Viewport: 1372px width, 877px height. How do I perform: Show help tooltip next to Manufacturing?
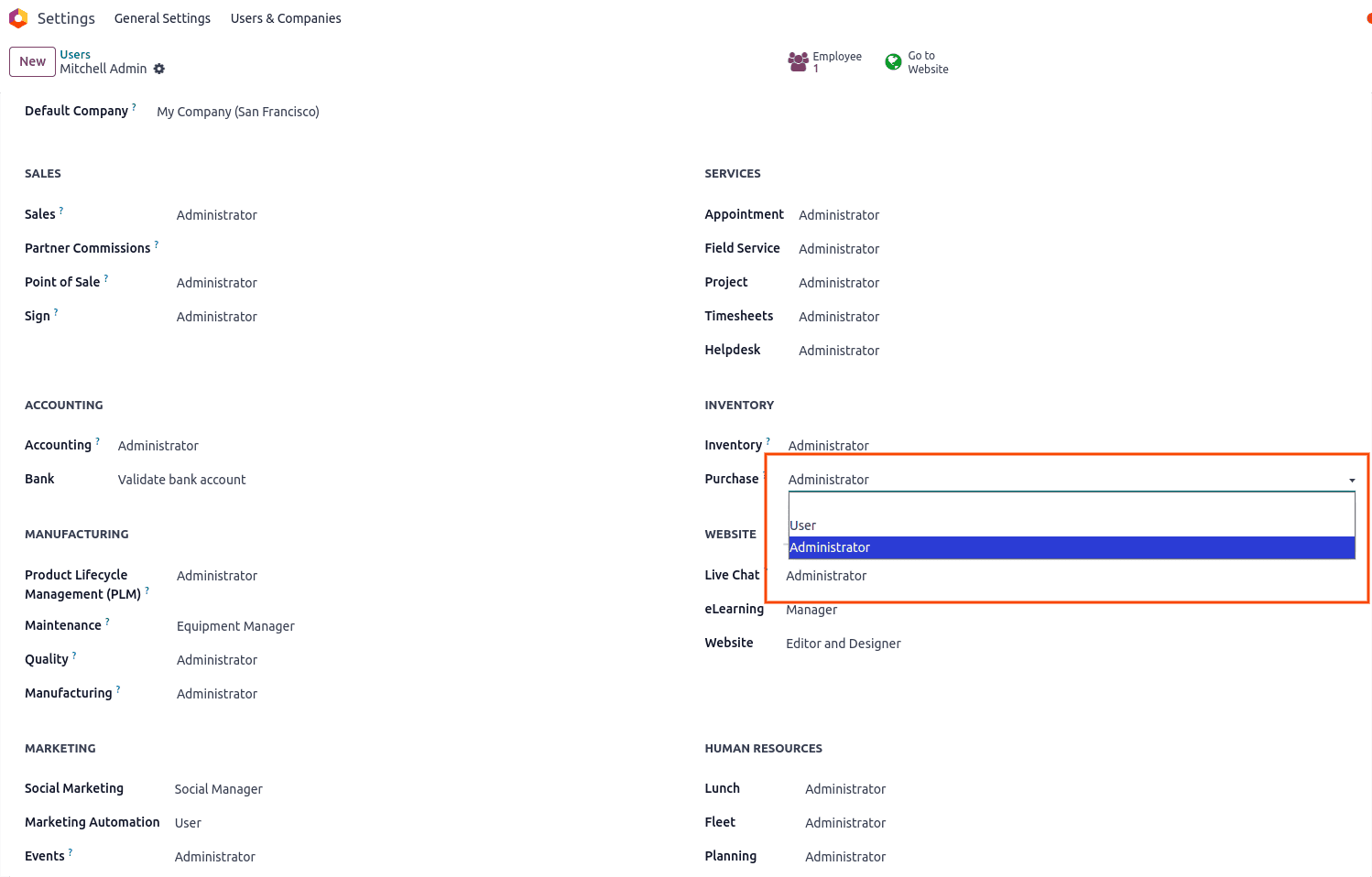tap(118, 689)
